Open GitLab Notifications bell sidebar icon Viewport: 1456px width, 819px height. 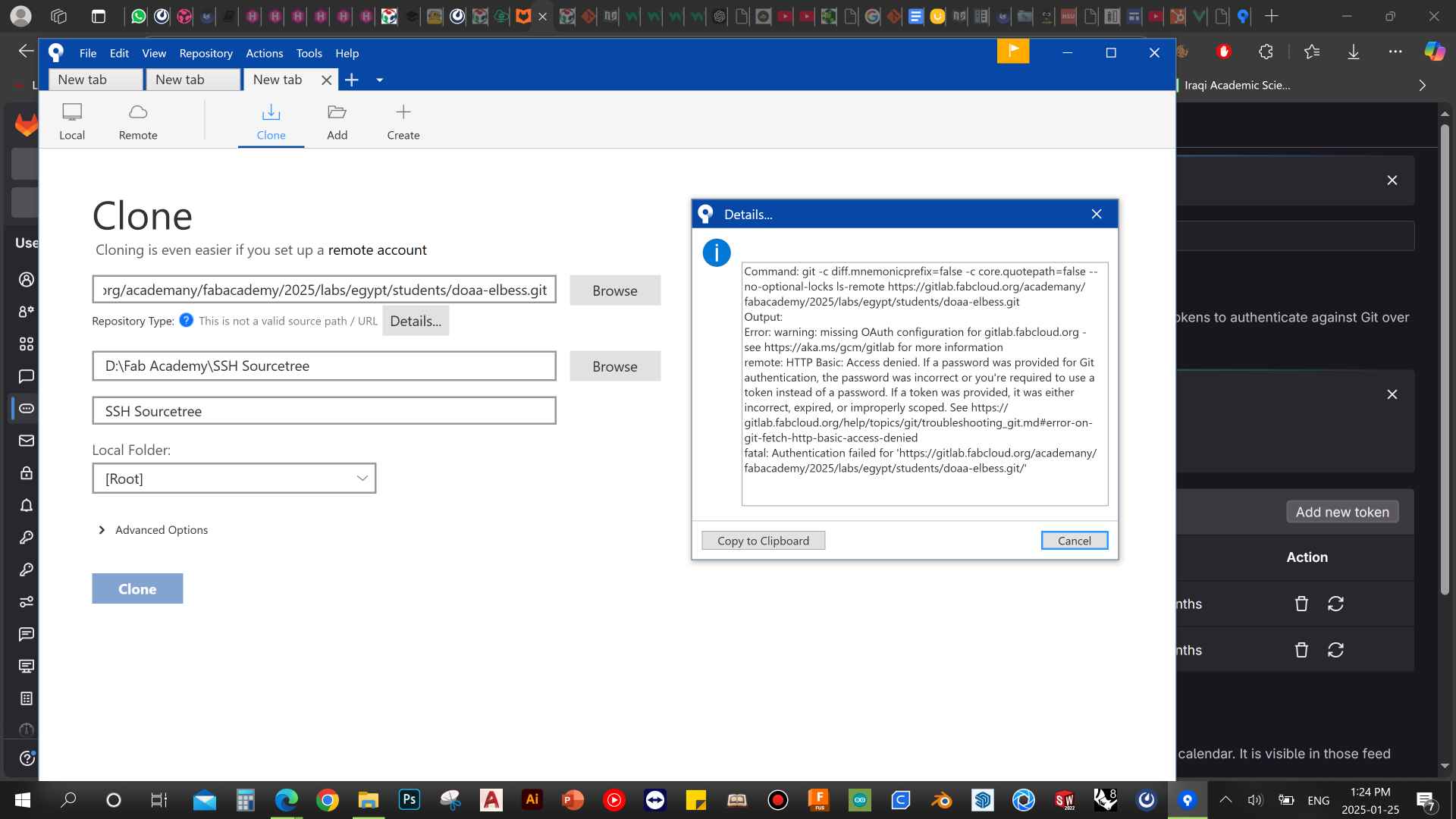point(27,505)
